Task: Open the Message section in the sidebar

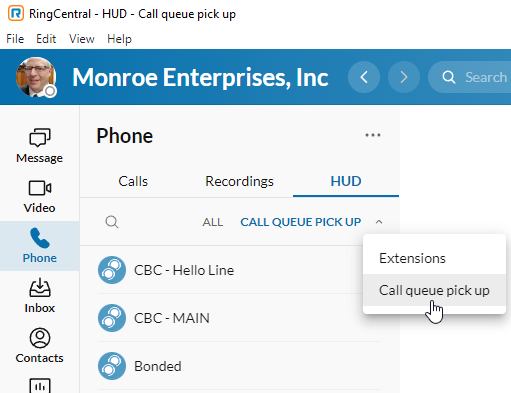Action: click(x=39, y=146)
